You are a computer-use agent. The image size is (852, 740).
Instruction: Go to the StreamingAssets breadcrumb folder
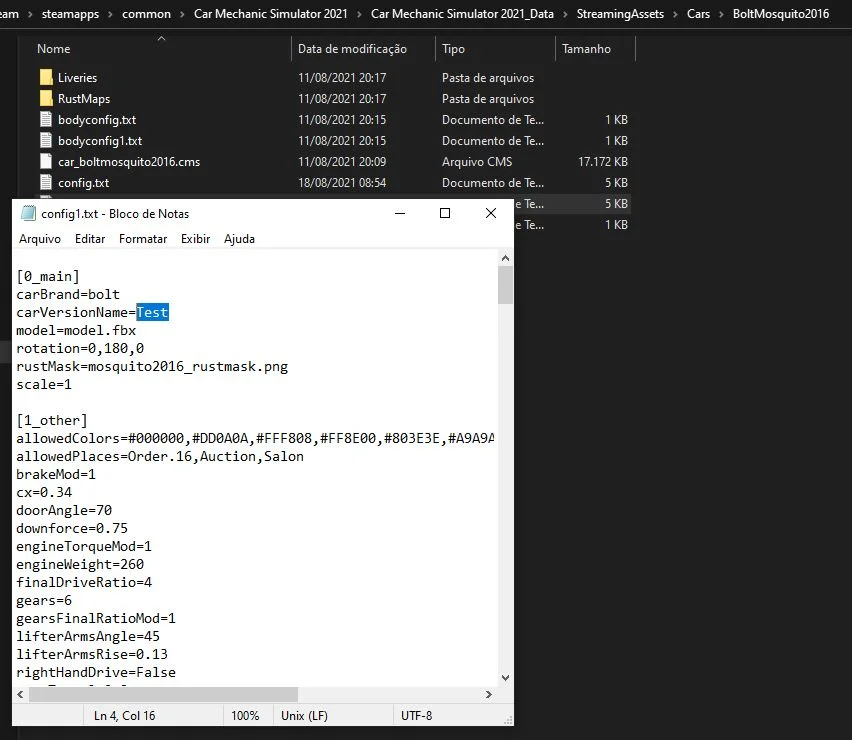[620, 14]
